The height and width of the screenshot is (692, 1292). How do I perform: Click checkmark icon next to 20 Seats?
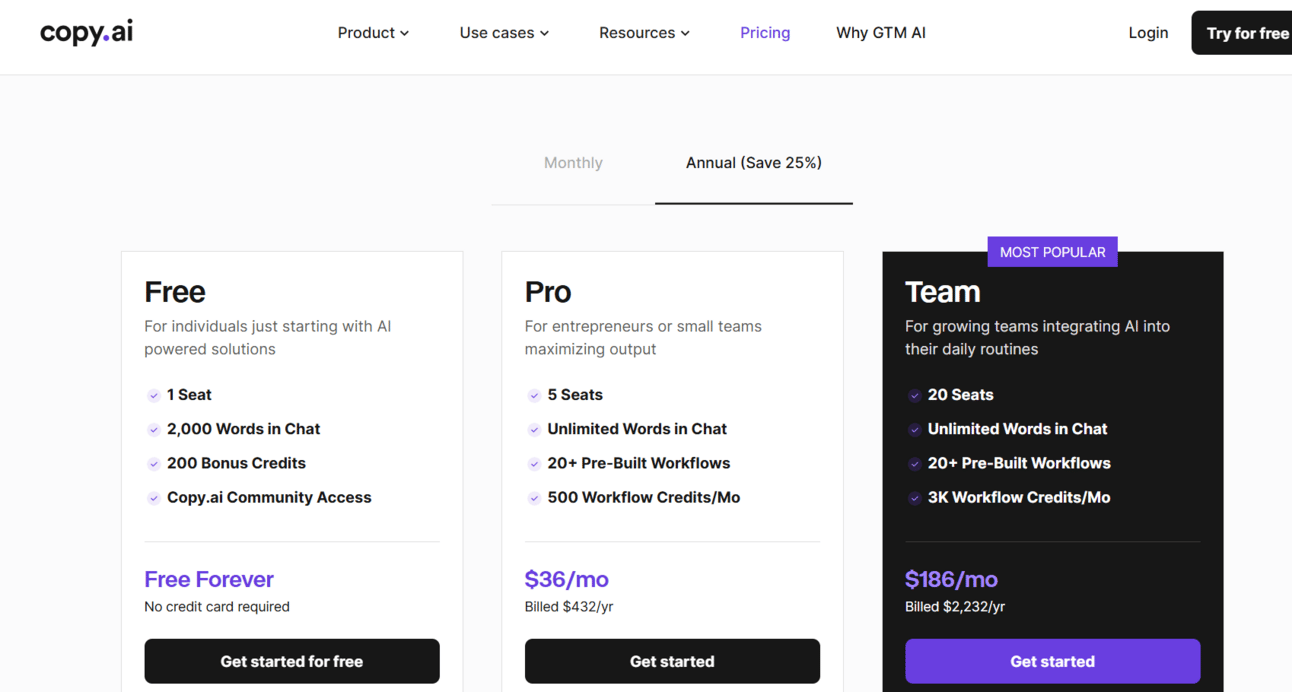coord(914,395)
